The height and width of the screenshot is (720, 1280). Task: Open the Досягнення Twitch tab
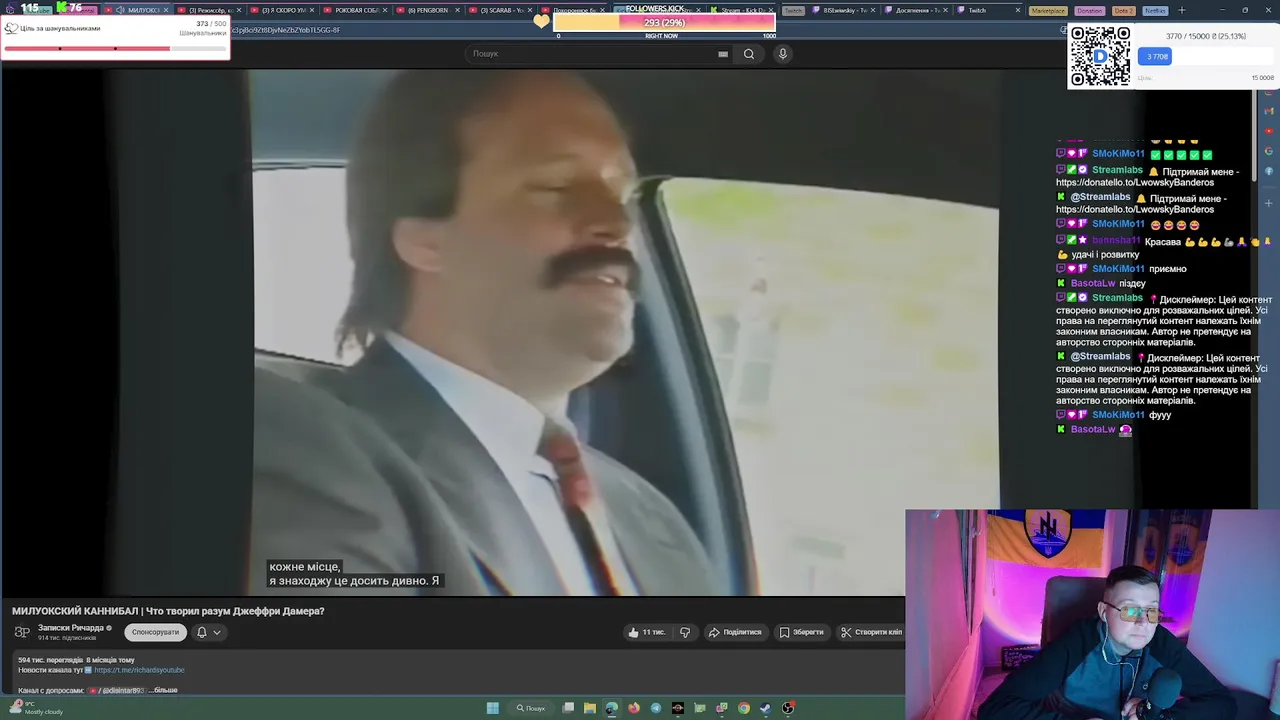coord(917,10)
